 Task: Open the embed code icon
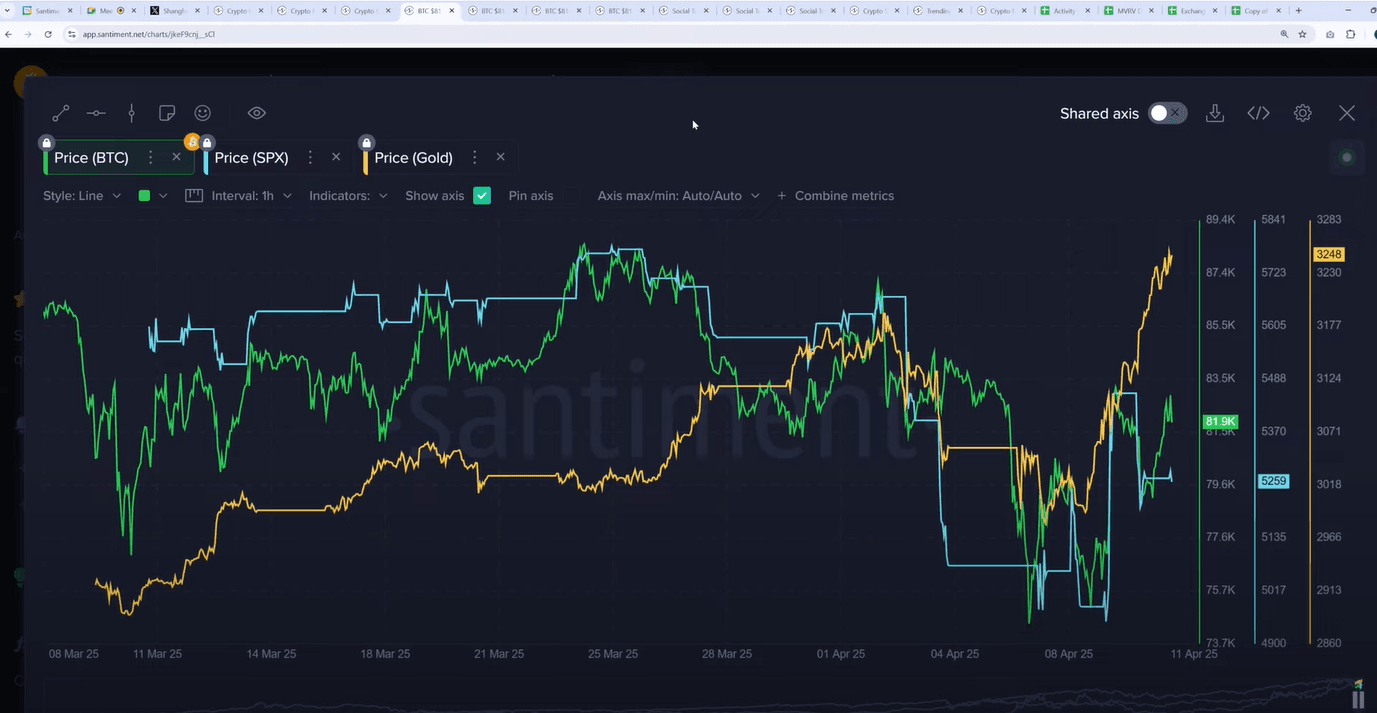coord(1258,114)
